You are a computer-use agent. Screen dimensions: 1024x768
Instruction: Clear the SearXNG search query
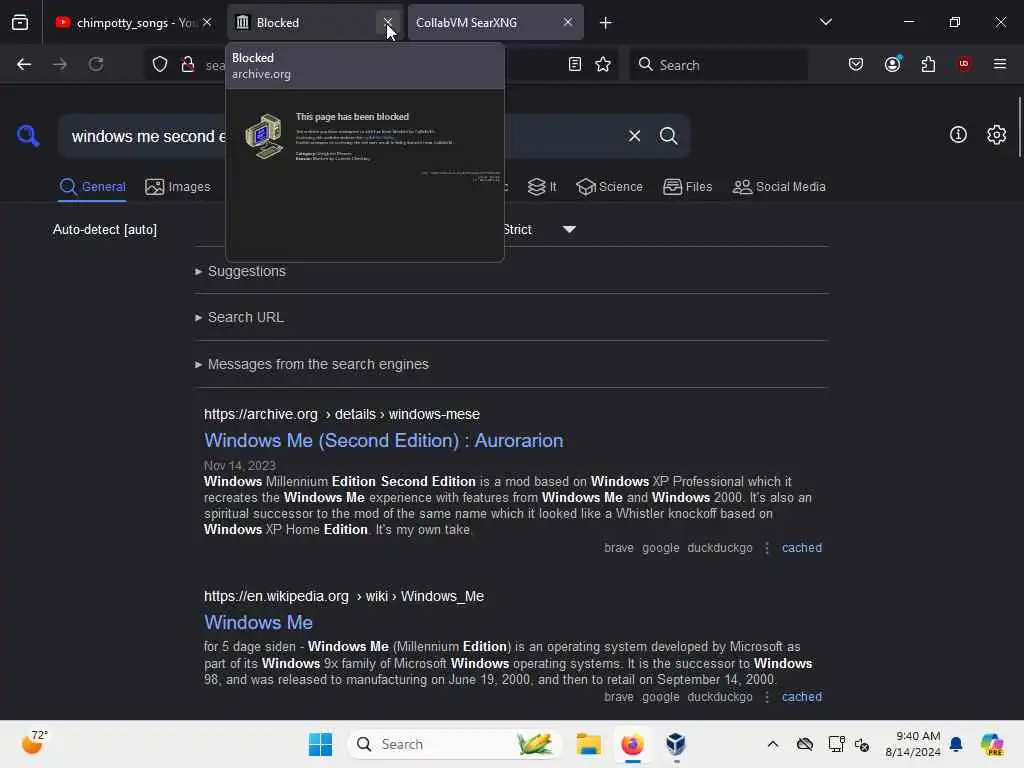point(634,136)
